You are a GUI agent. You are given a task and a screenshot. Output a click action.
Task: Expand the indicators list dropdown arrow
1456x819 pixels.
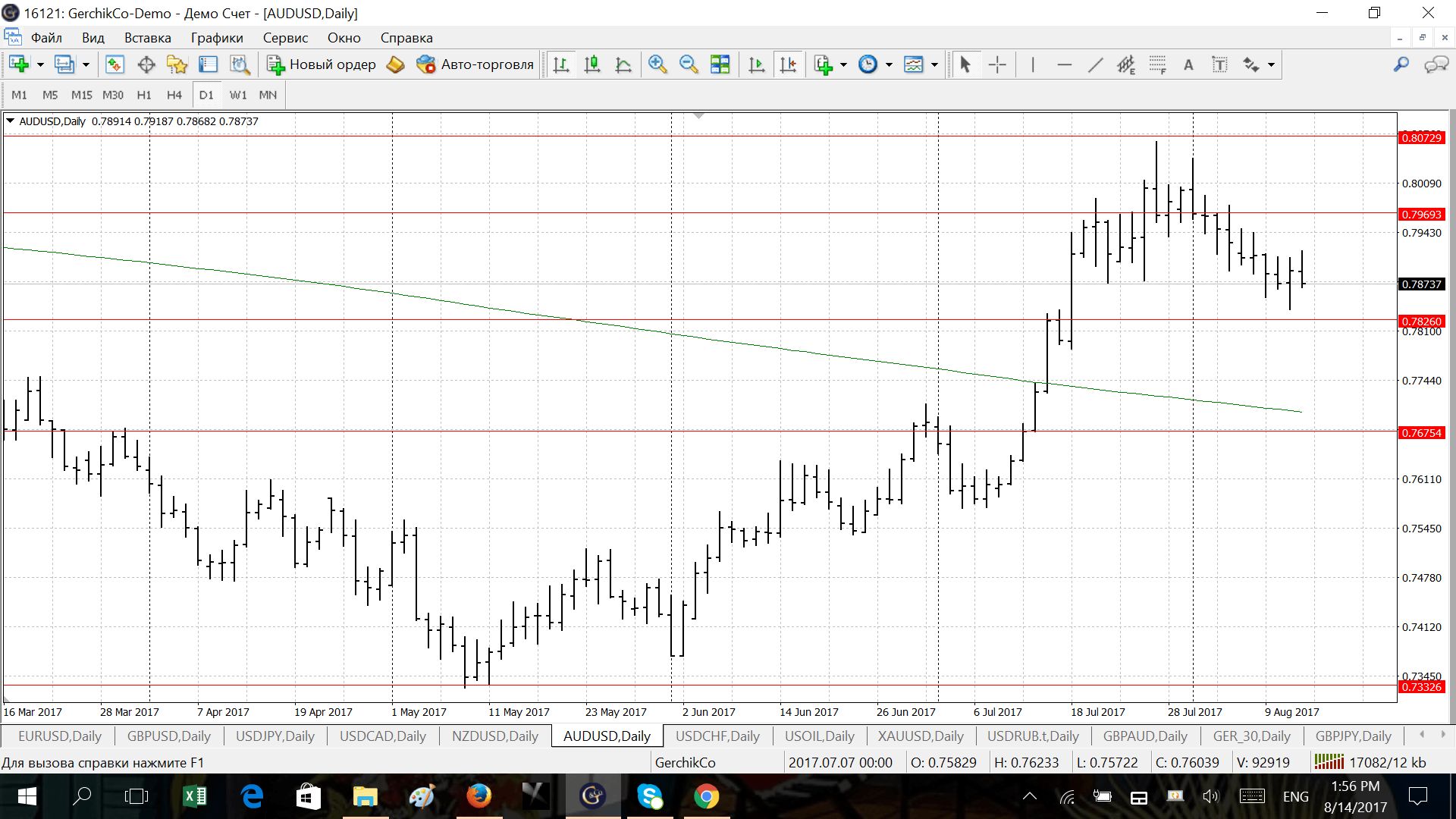point(843,64)
